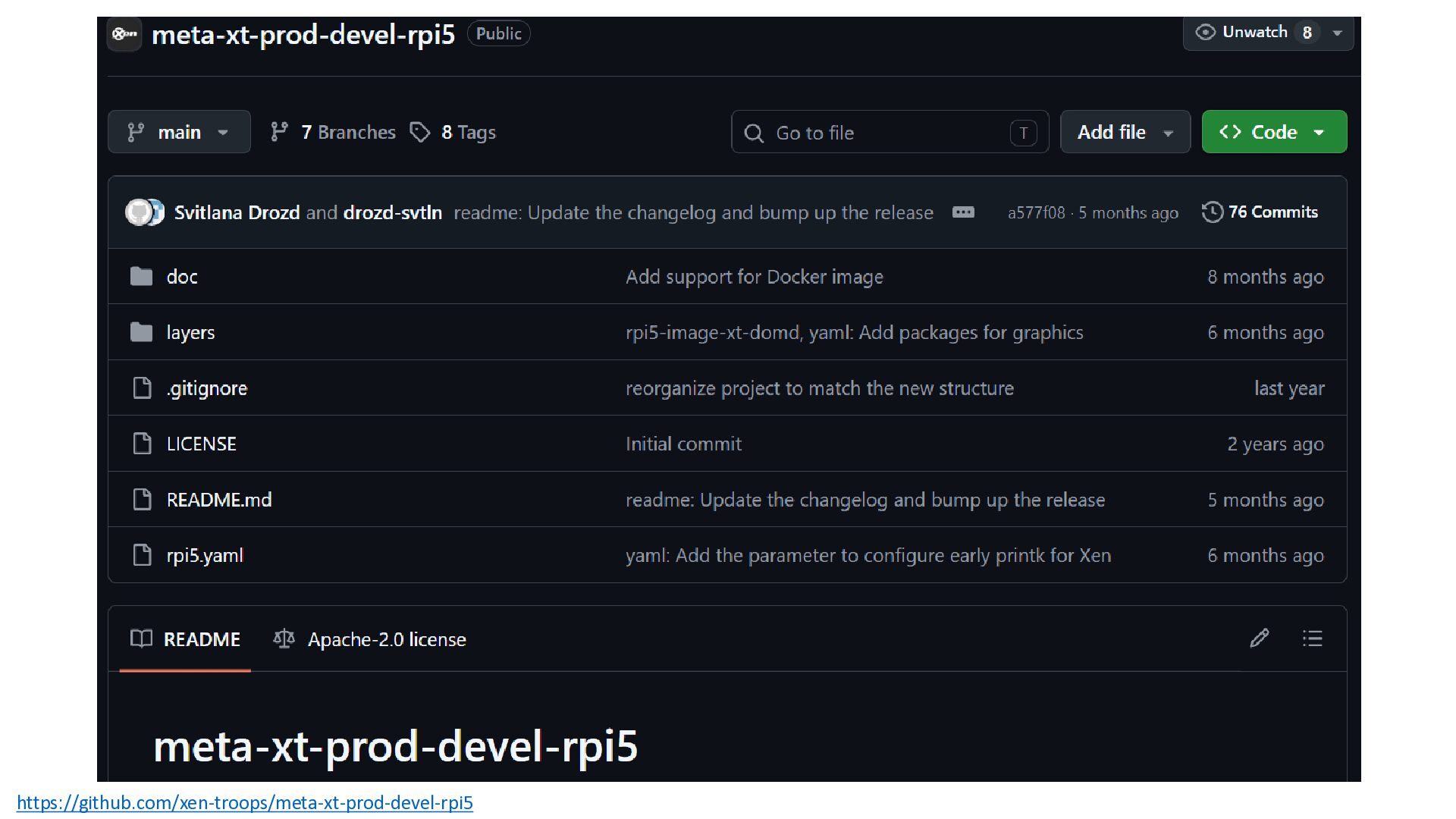Click the commit author avatars
Screen dimensions: 1456x819
145,212
